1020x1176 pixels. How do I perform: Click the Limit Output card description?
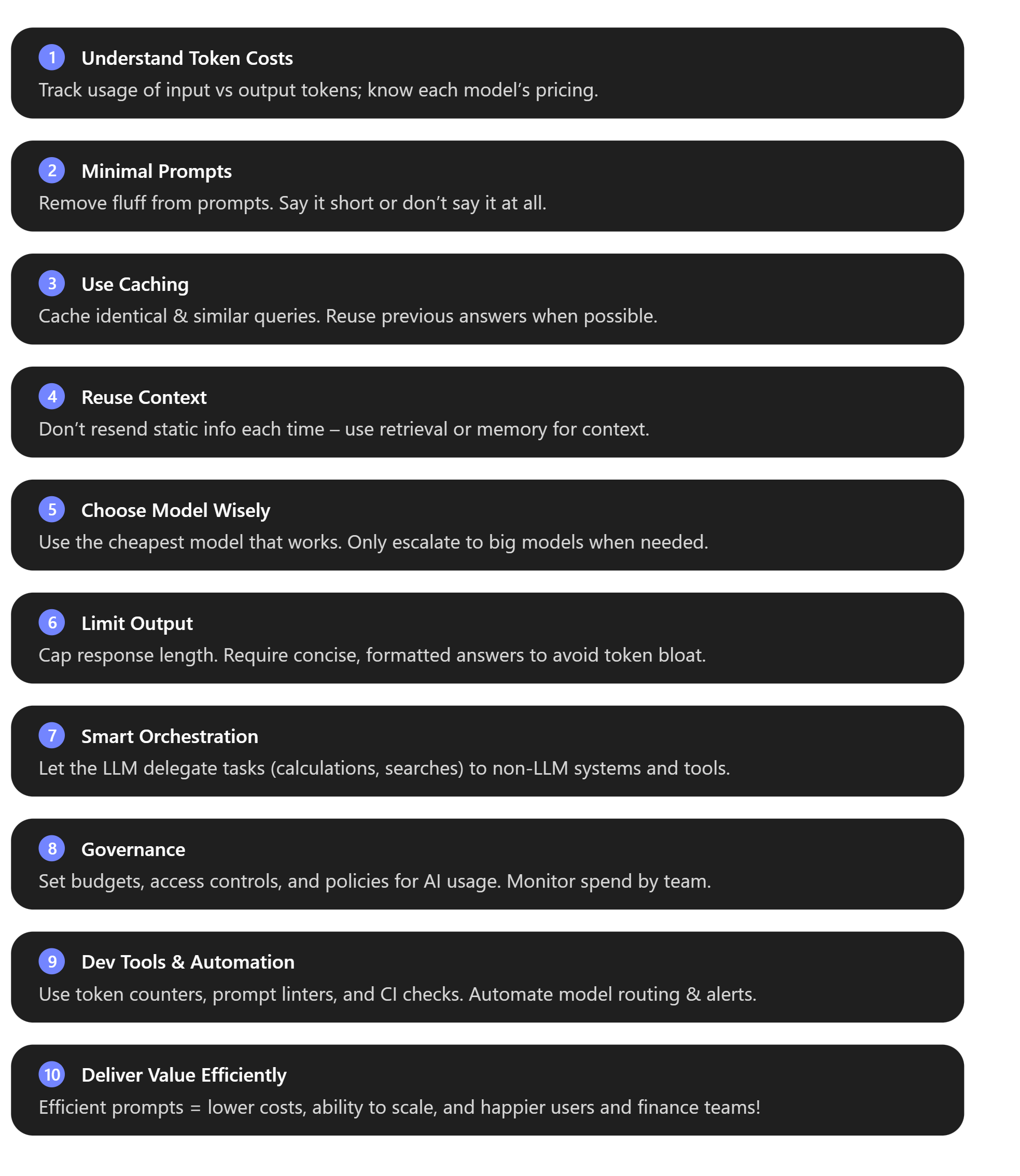click(372, 655)
